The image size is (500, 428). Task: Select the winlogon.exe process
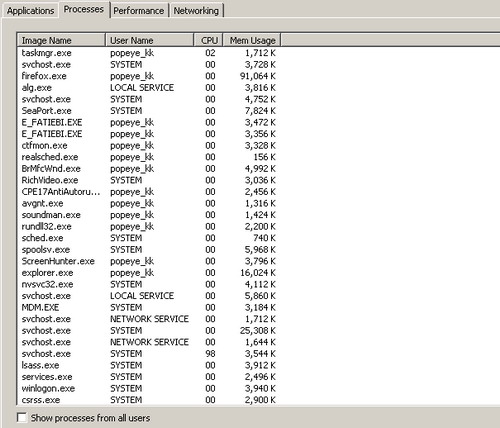pyautogui.click(x=149, y=388)
